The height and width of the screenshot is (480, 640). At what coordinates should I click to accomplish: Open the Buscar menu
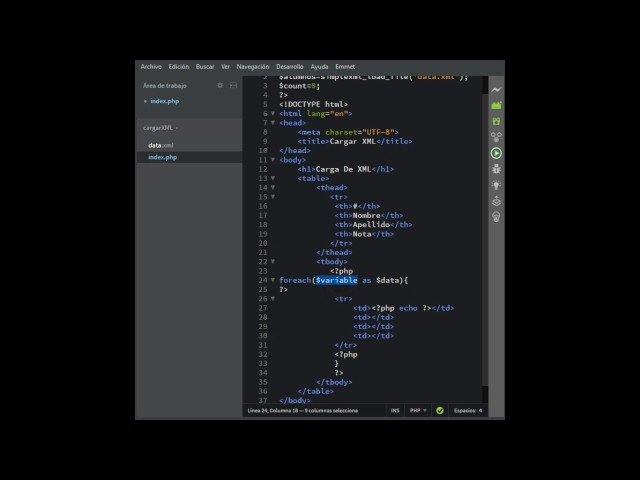[205, 67]
